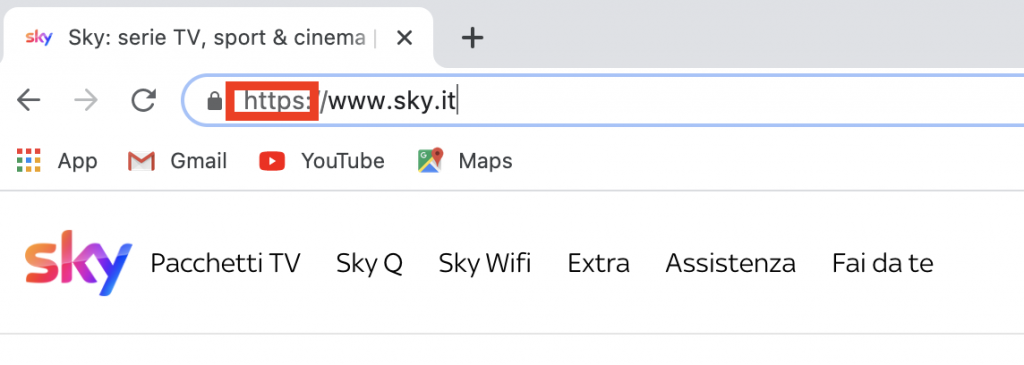Open the Apps grid icon
This screenshot has width=1024, height=365.
[x=29, y=161]
